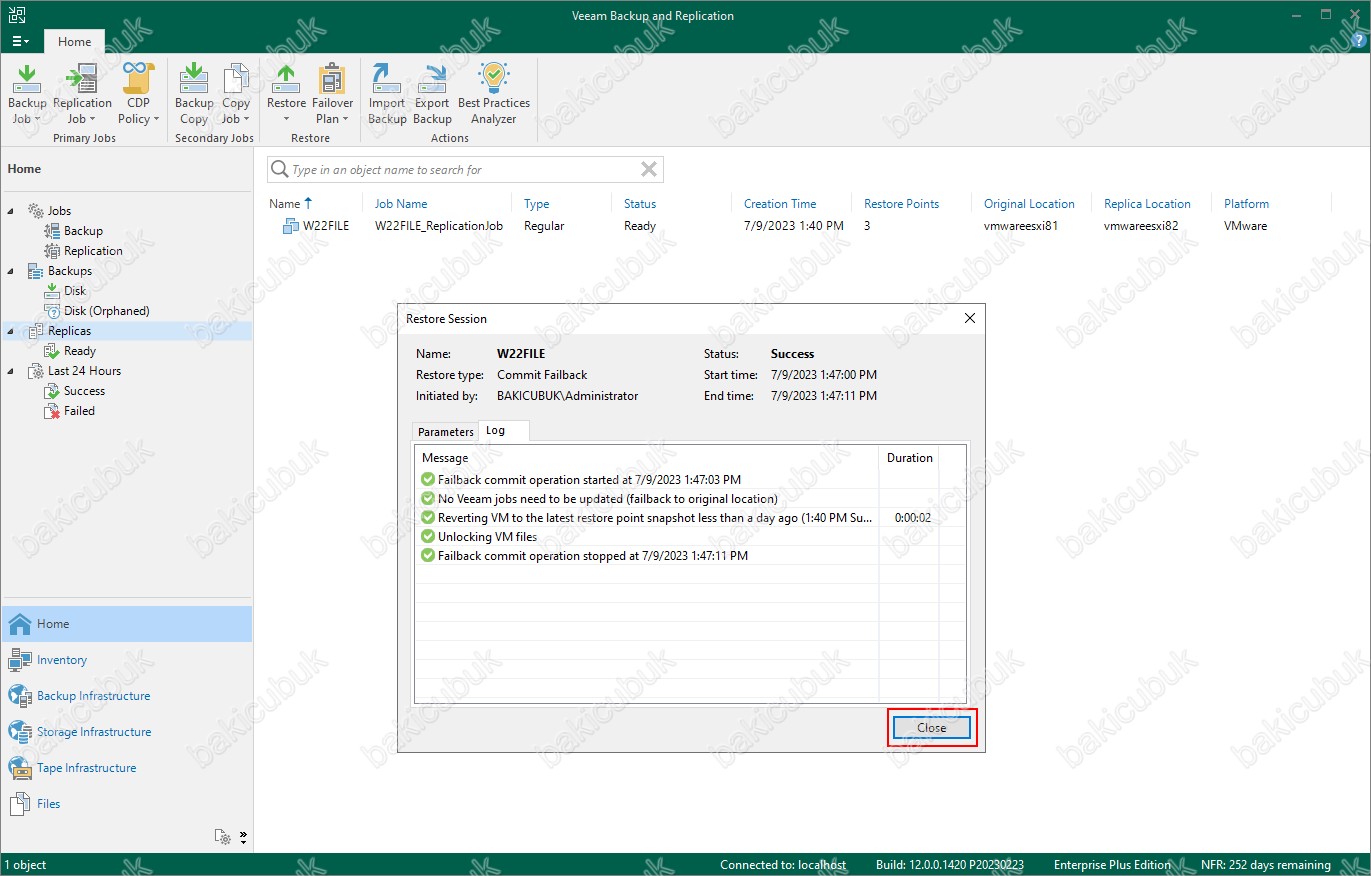
Task: Click NFR days remaining status entry
Action: pos(1266,865)
